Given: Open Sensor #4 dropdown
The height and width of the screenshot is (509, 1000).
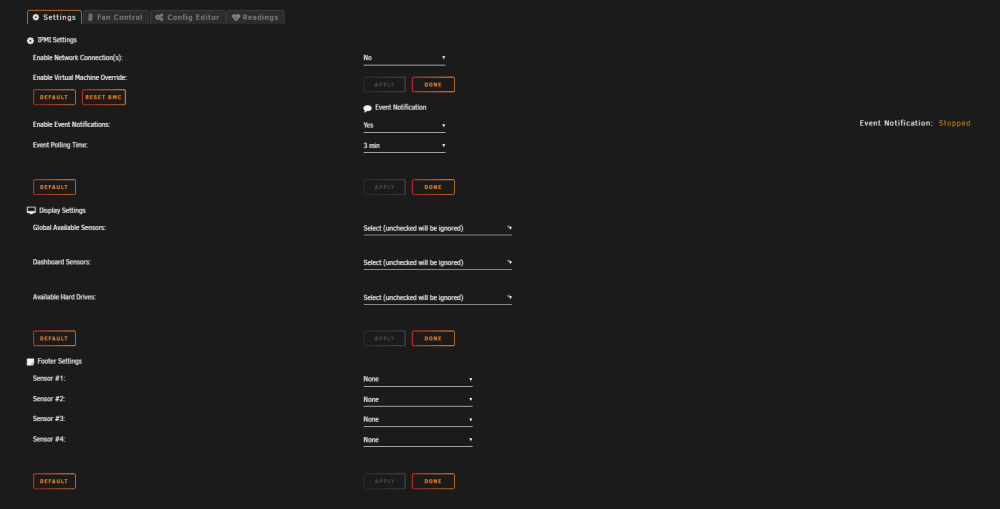Looking at the screenshot, I should pos(418,440).
